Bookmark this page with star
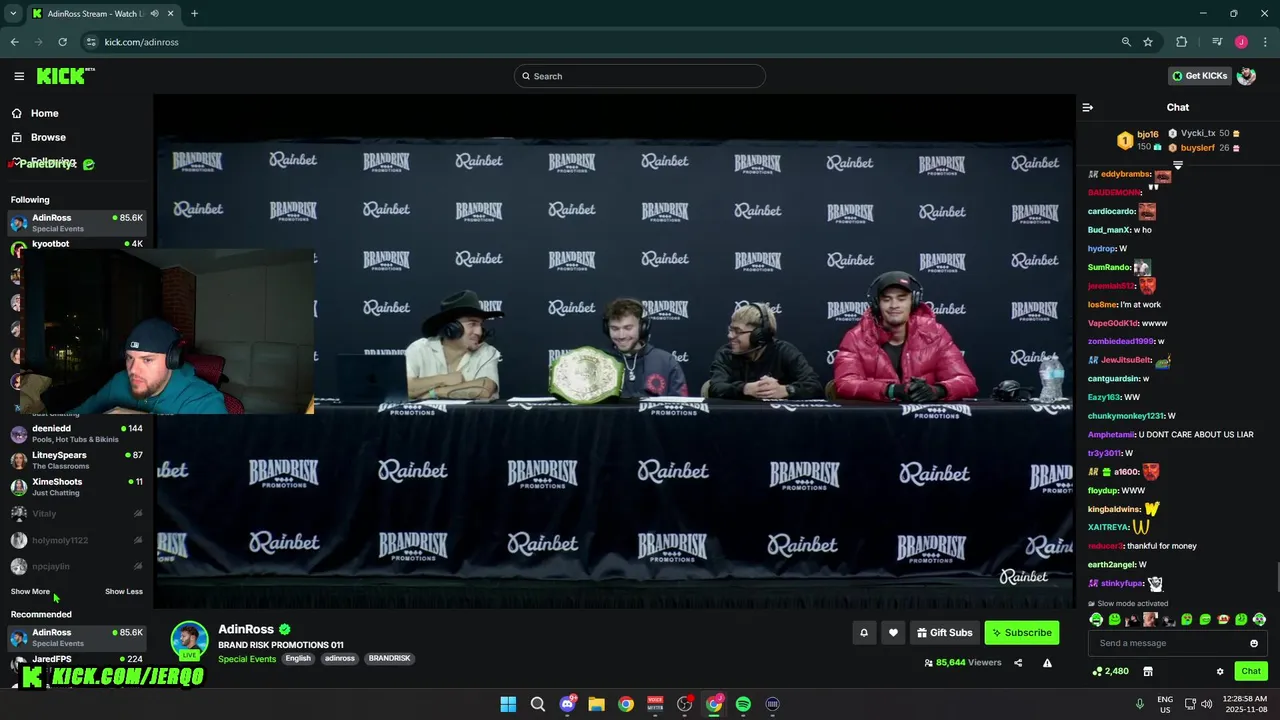The image size is (1280, 720). click(1148, 42)
